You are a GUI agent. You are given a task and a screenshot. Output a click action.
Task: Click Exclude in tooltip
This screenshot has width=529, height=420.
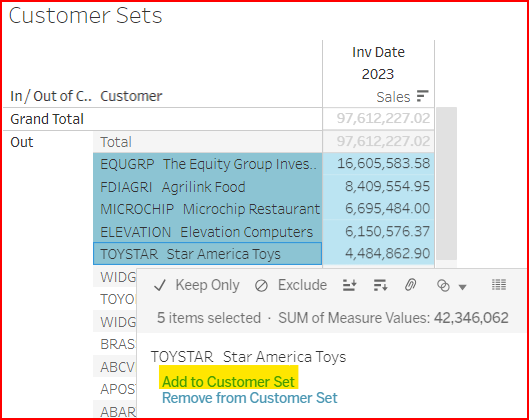point(302,285)
